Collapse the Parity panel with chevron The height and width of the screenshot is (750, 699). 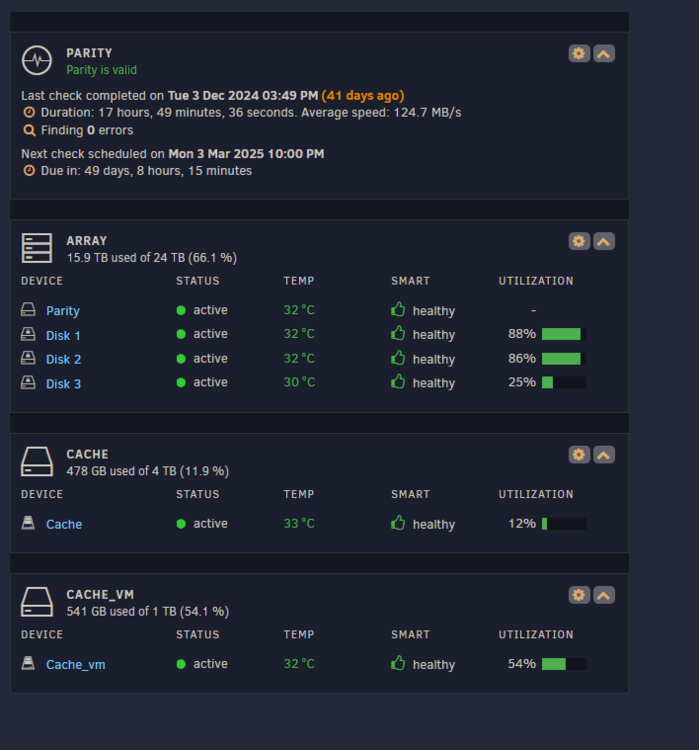604,54
